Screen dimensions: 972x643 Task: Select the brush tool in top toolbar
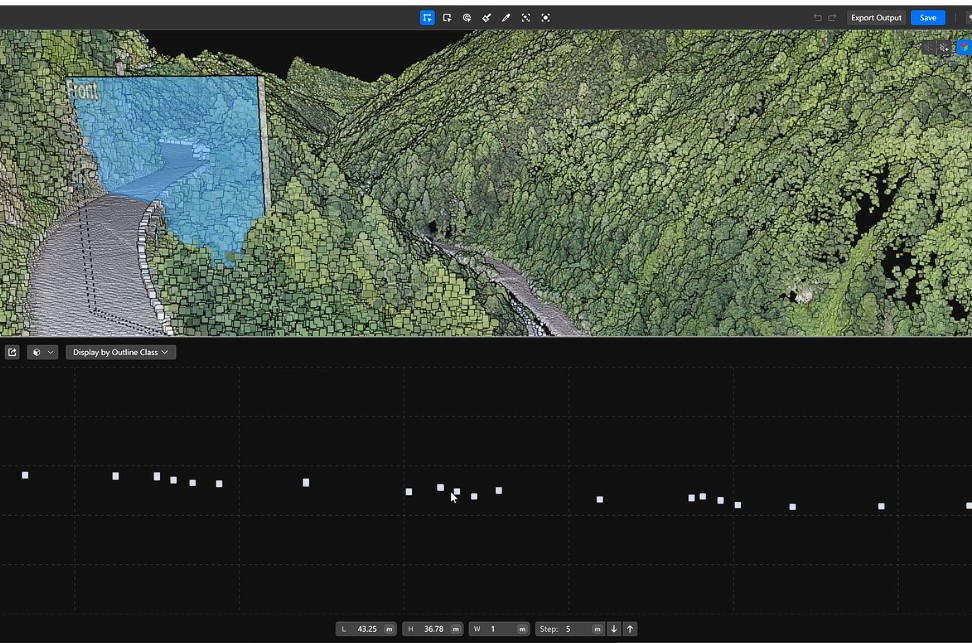pyautogui.click(x=486, y=18)
